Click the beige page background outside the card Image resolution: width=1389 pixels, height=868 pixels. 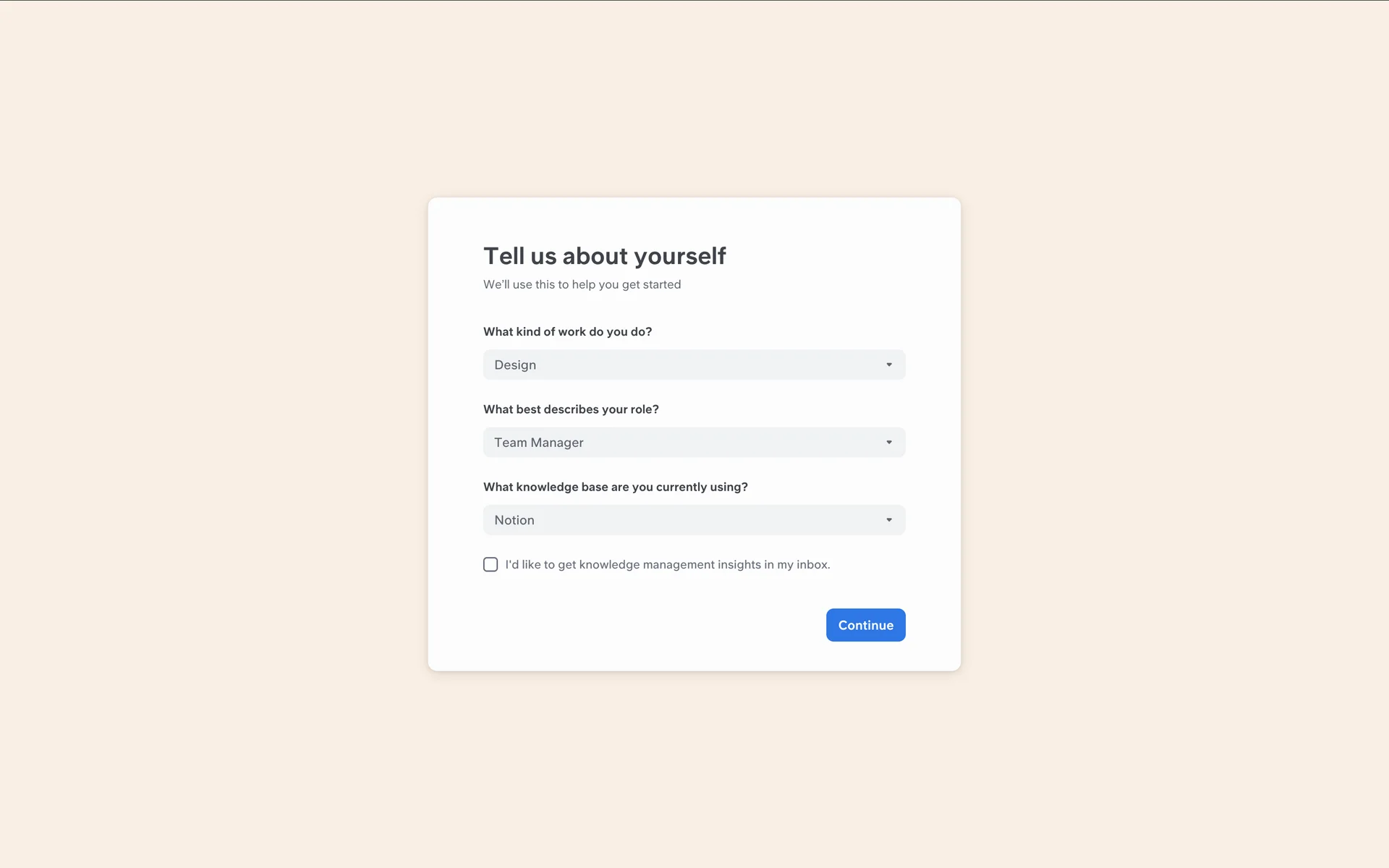(x=217, y=434)
